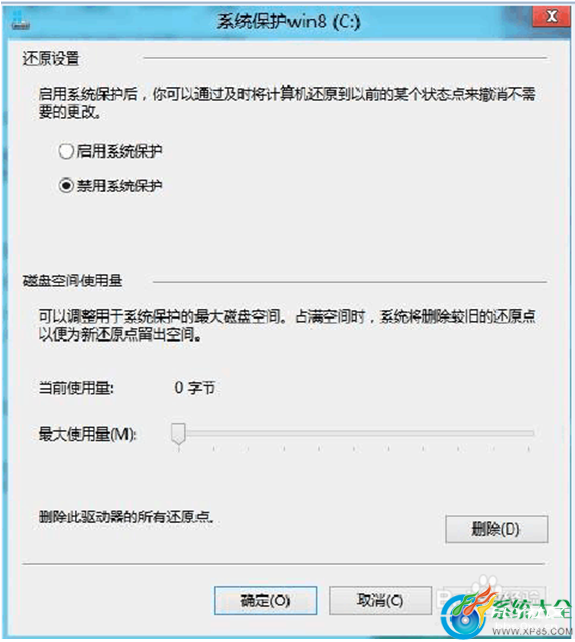Click the 最大使用量(M) label
Screen dimensions: 575x642
click(88, 434)
